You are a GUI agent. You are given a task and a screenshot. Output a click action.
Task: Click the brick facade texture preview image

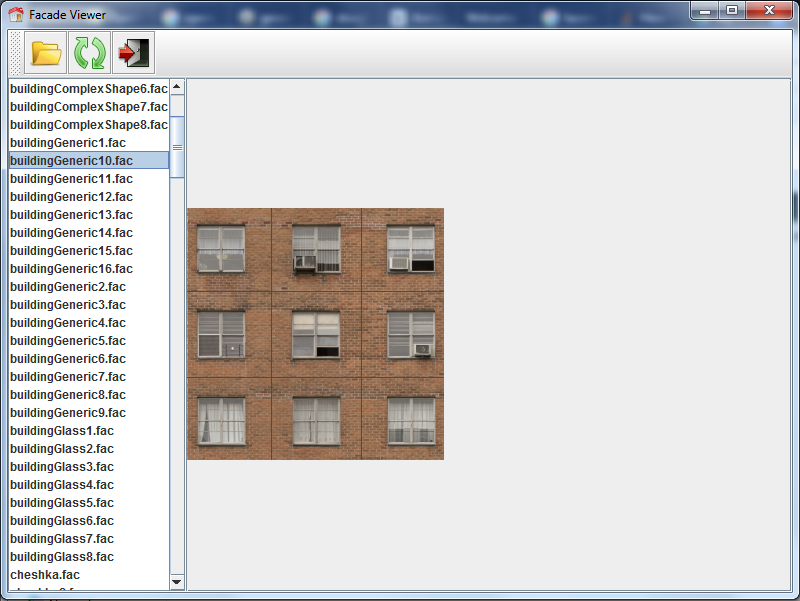click(x=315, y=334)
